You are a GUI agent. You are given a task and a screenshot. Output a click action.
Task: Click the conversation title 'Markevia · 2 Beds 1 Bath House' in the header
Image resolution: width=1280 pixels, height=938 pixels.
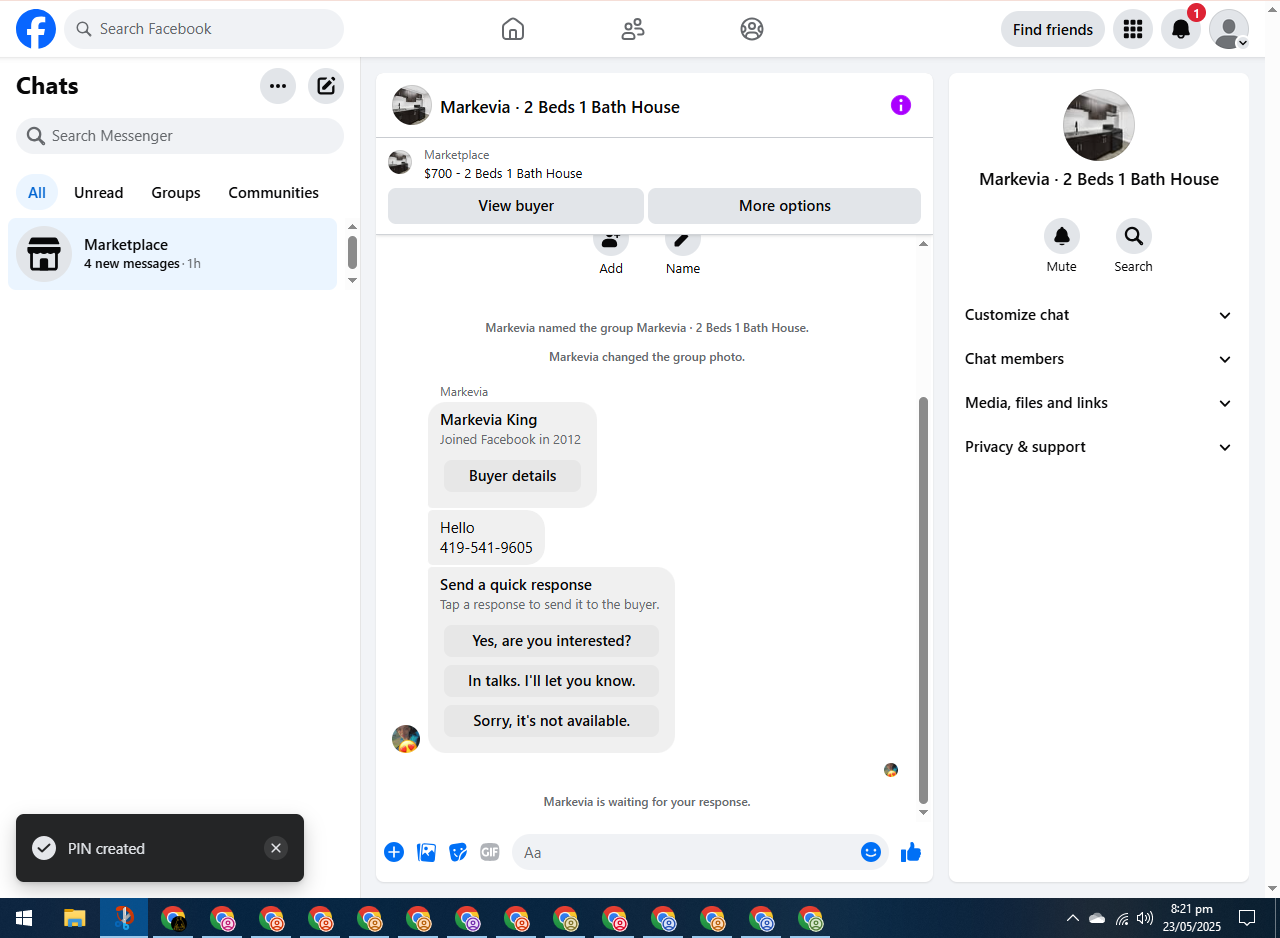[560, 107]
